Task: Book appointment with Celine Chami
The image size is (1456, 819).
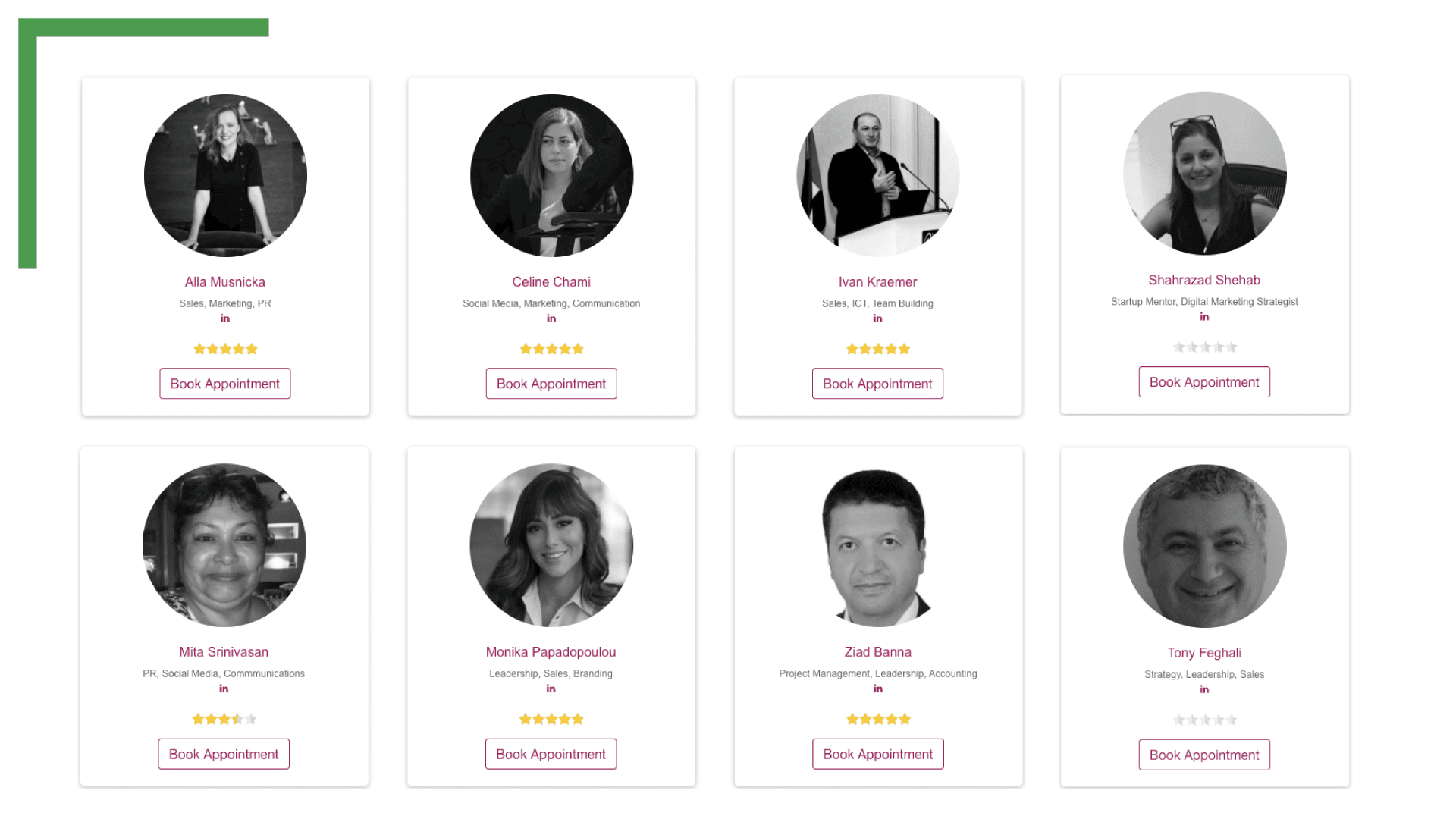Action: (x=551, y=384)
